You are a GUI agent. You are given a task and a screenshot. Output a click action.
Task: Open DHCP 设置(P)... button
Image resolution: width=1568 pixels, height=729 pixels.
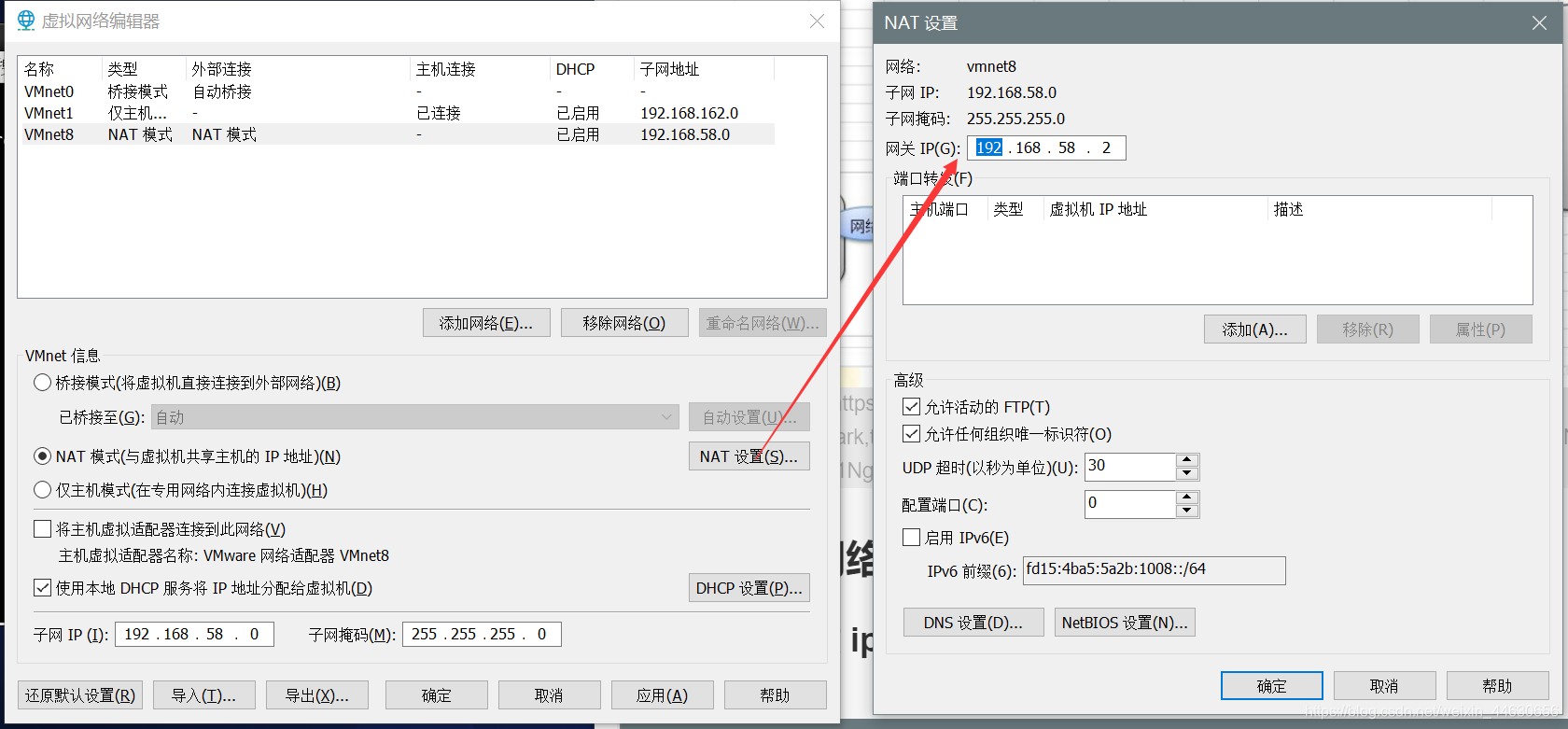tap(749, 588)
